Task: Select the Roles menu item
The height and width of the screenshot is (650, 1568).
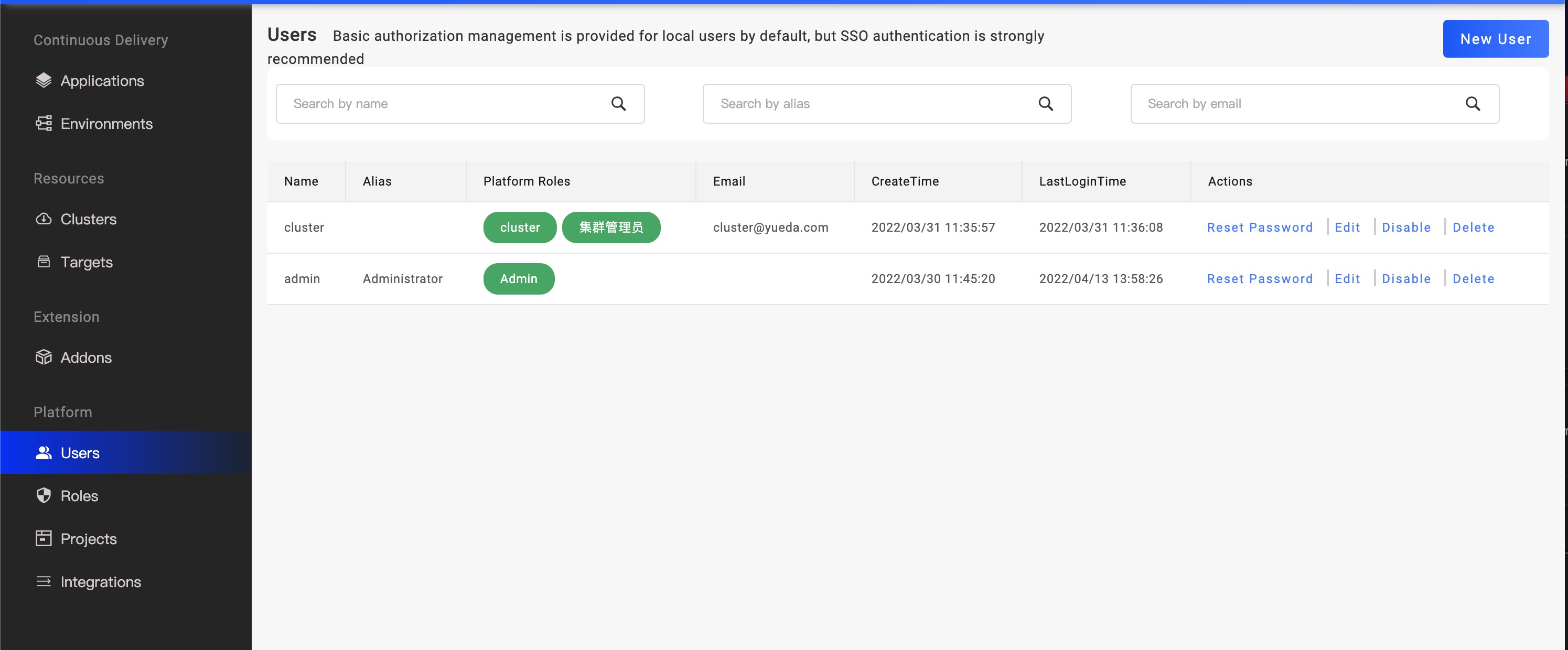Action: tap(79, 495)
